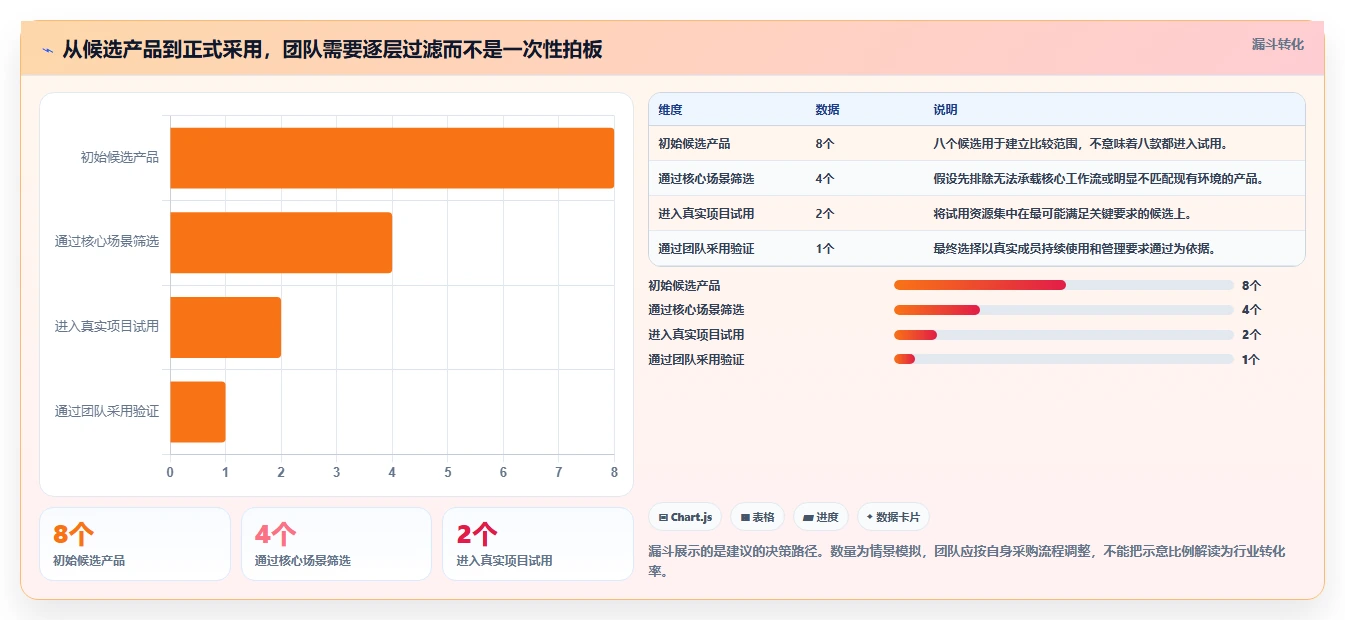This screenshot has height=620, width=1345.
Task: Select the Chart.js chip
Action: tap(686, 517)
